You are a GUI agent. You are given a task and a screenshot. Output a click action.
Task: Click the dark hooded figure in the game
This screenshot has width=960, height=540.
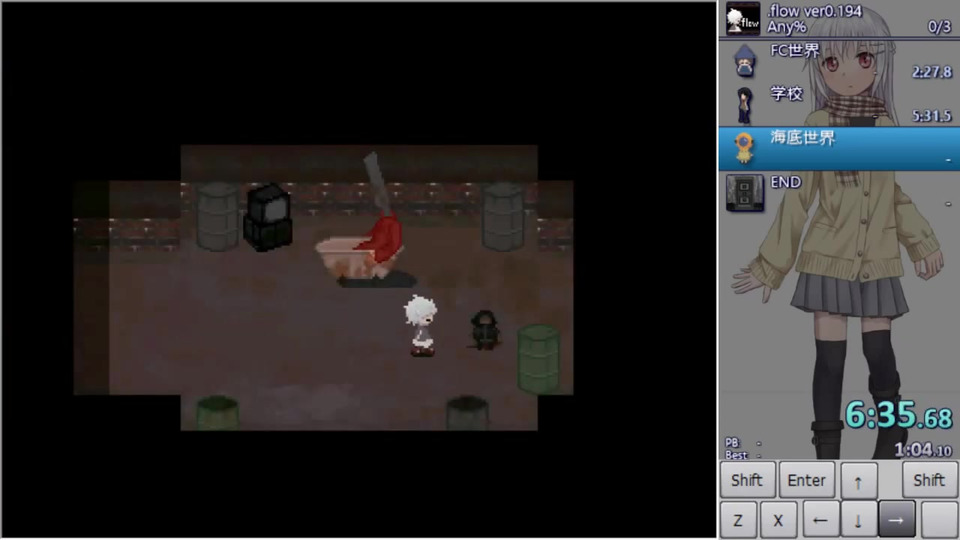pos(485,330)
